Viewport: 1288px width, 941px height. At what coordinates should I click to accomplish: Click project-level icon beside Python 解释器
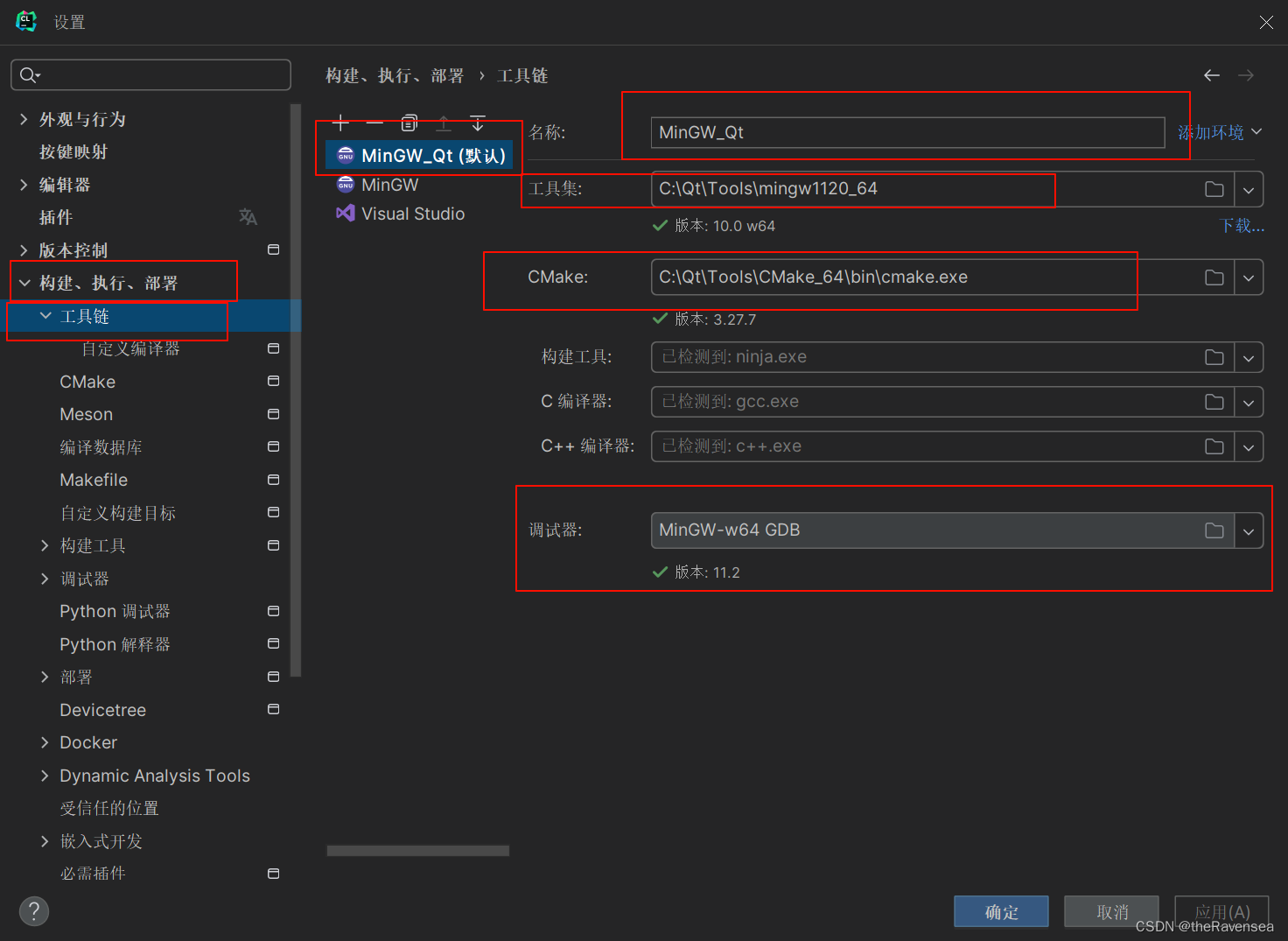273,644
